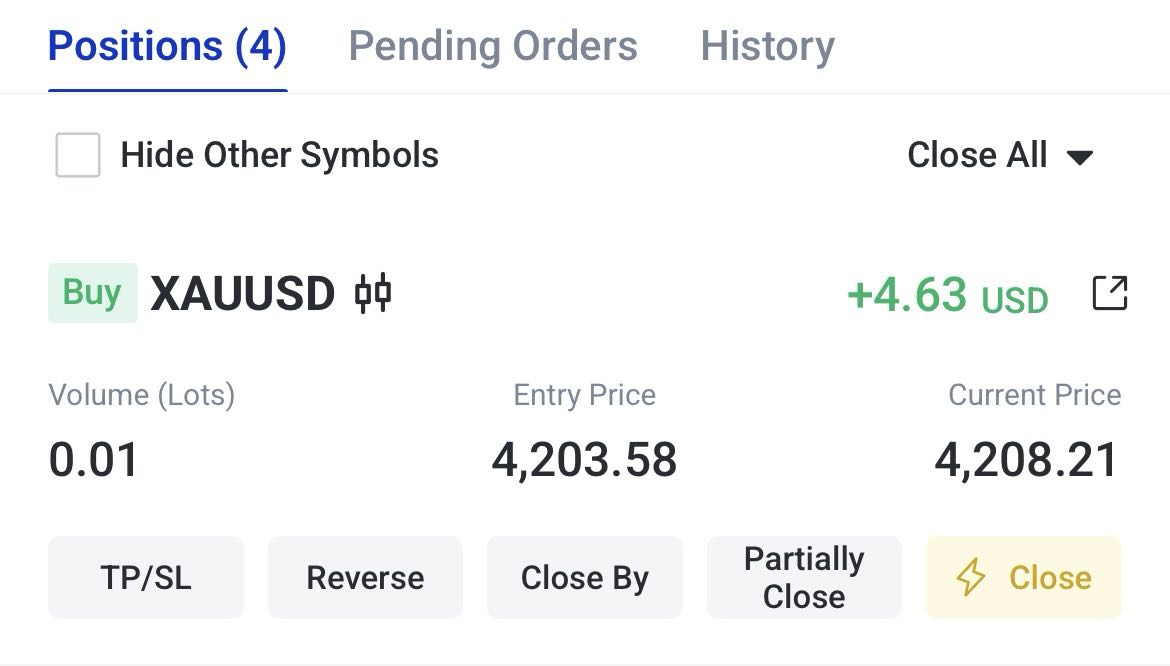Image resolution: width=1170 pixels, height=666 pixels.
Task: Reverse the XAUUSD position
Action: (366, 577)
